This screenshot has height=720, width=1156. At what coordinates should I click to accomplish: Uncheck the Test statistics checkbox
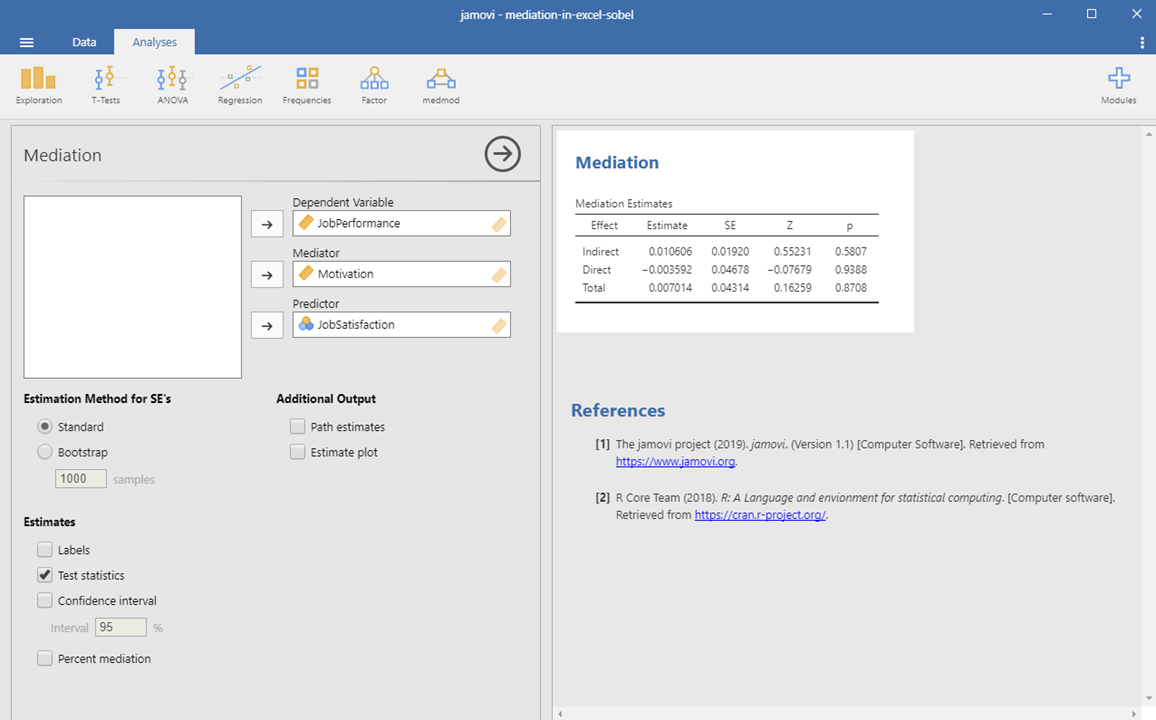pyautogui.click(x=45, y=575)
